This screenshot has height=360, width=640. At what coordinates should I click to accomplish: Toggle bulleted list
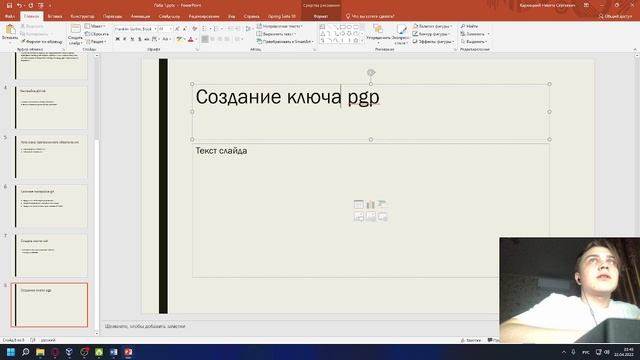pos(205,29)
